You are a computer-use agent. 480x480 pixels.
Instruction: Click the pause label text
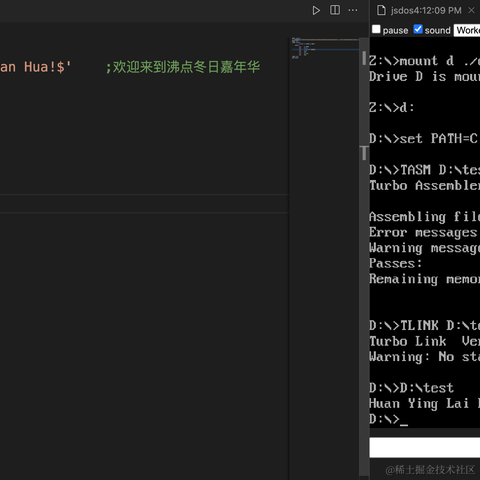(x=395, y=30)
